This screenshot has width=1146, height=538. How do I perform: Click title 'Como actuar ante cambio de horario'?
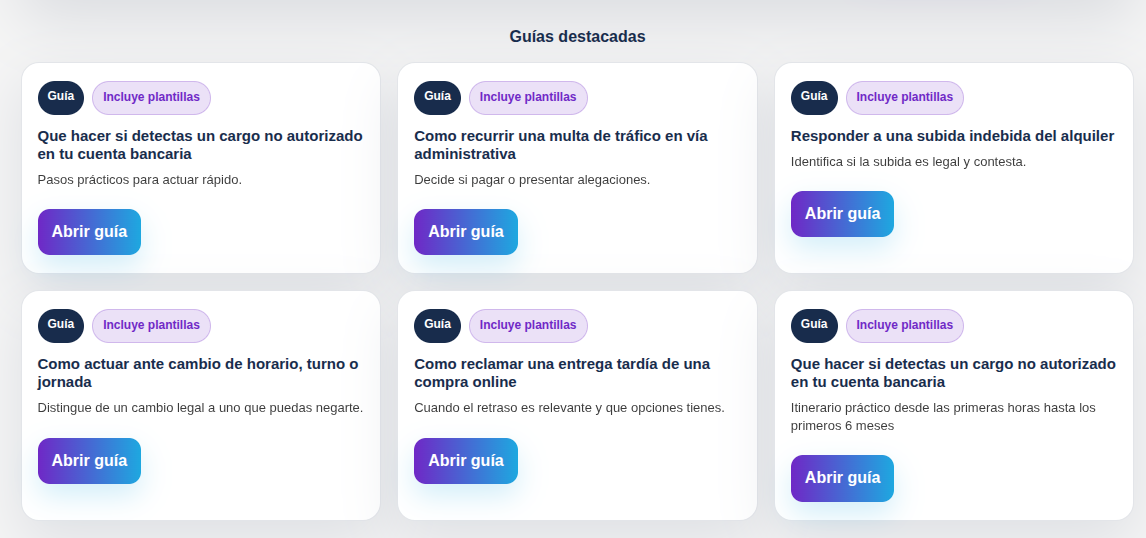point(198,373)
